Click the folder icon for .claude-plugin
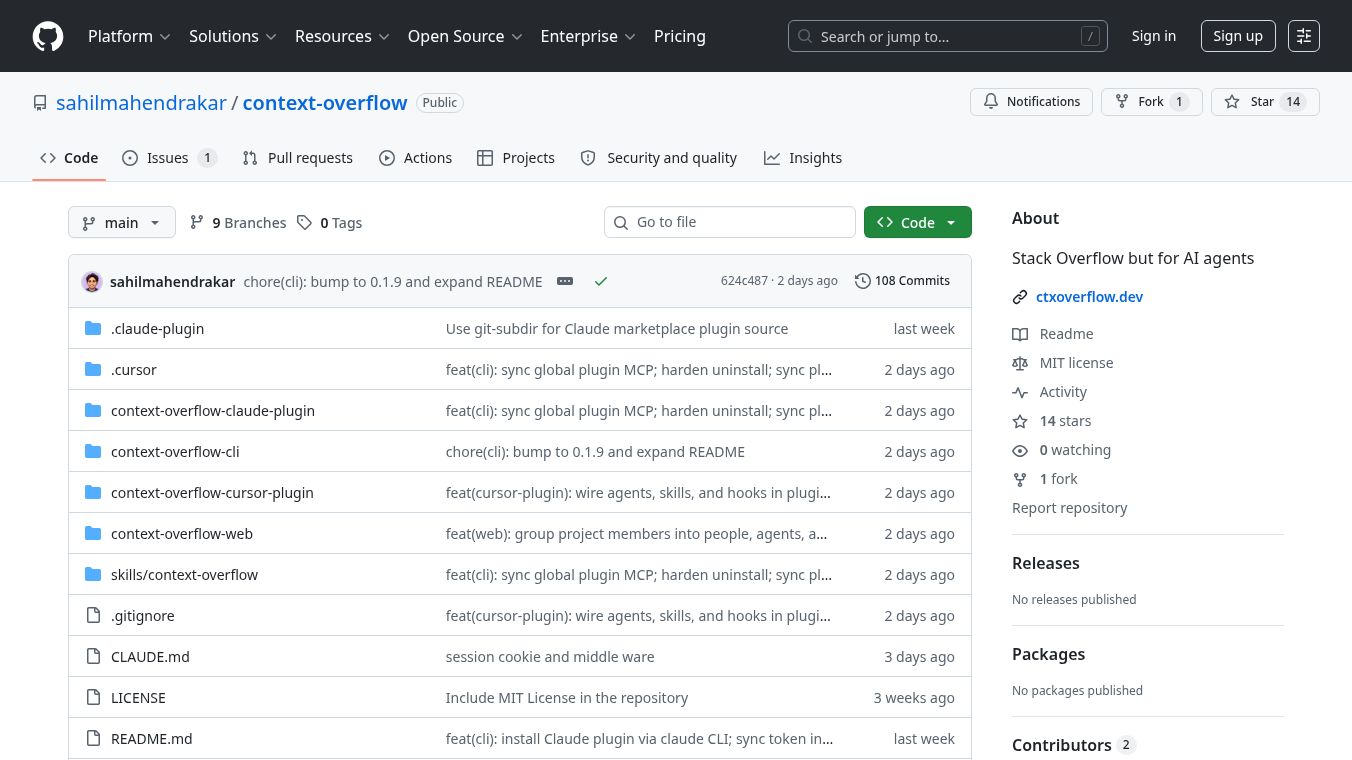Viewport: 1352px width, 760px height. click(x=93, y=328)
